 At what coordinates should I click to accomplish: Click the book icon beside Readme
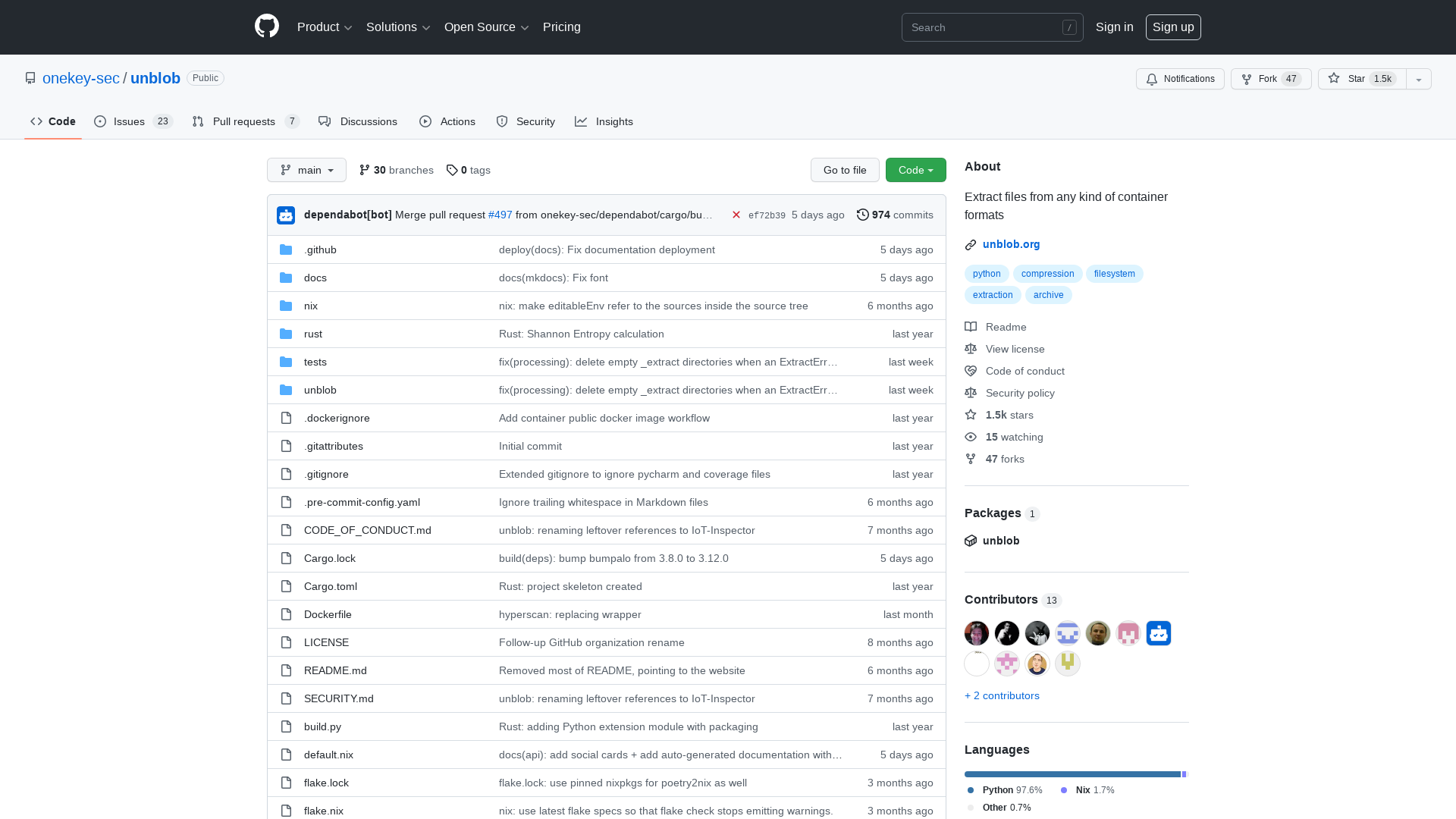point(971,327)
